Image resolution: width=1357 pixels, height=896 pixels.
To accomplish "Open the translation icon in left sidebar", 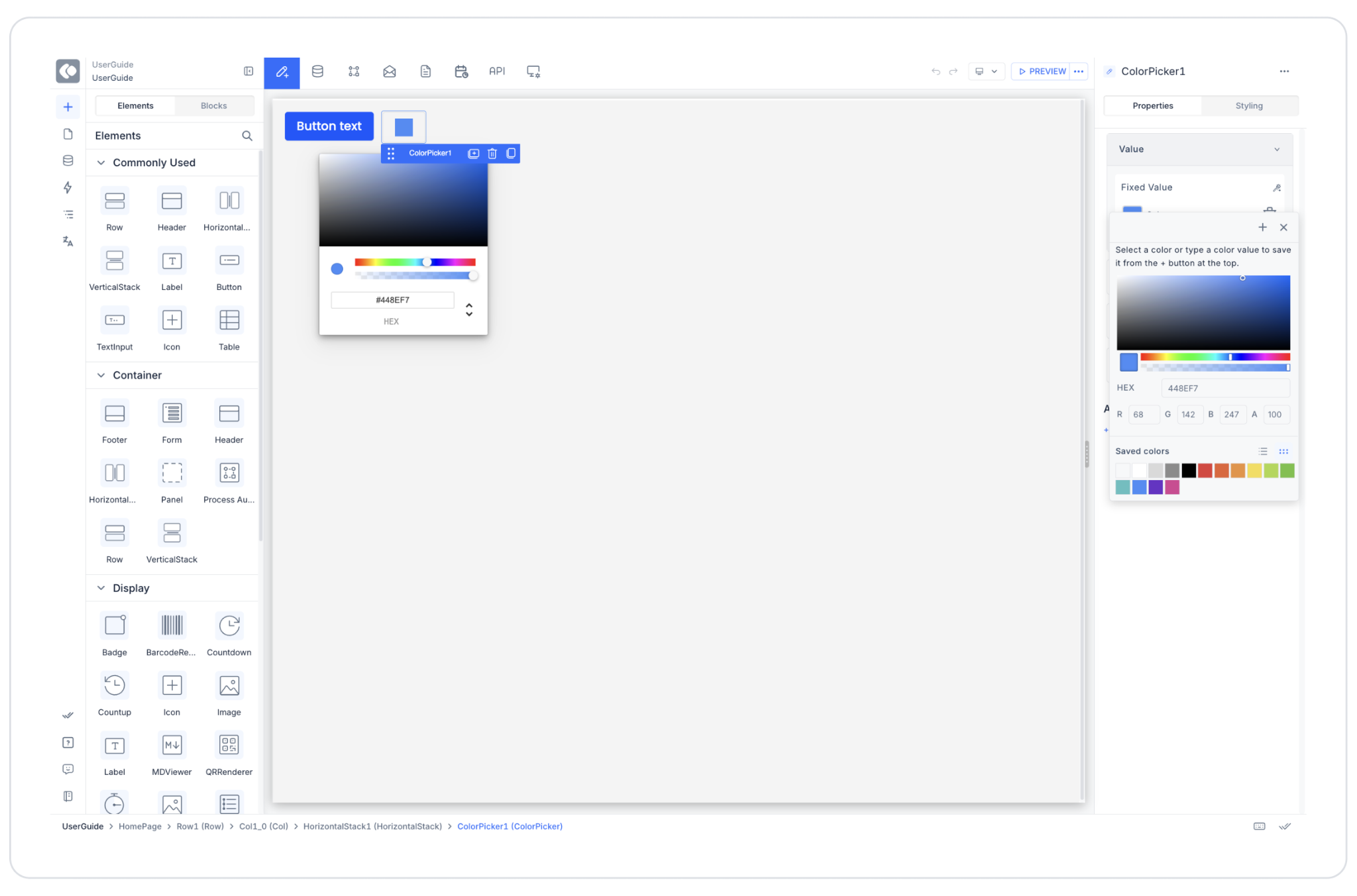I will 68,241.
